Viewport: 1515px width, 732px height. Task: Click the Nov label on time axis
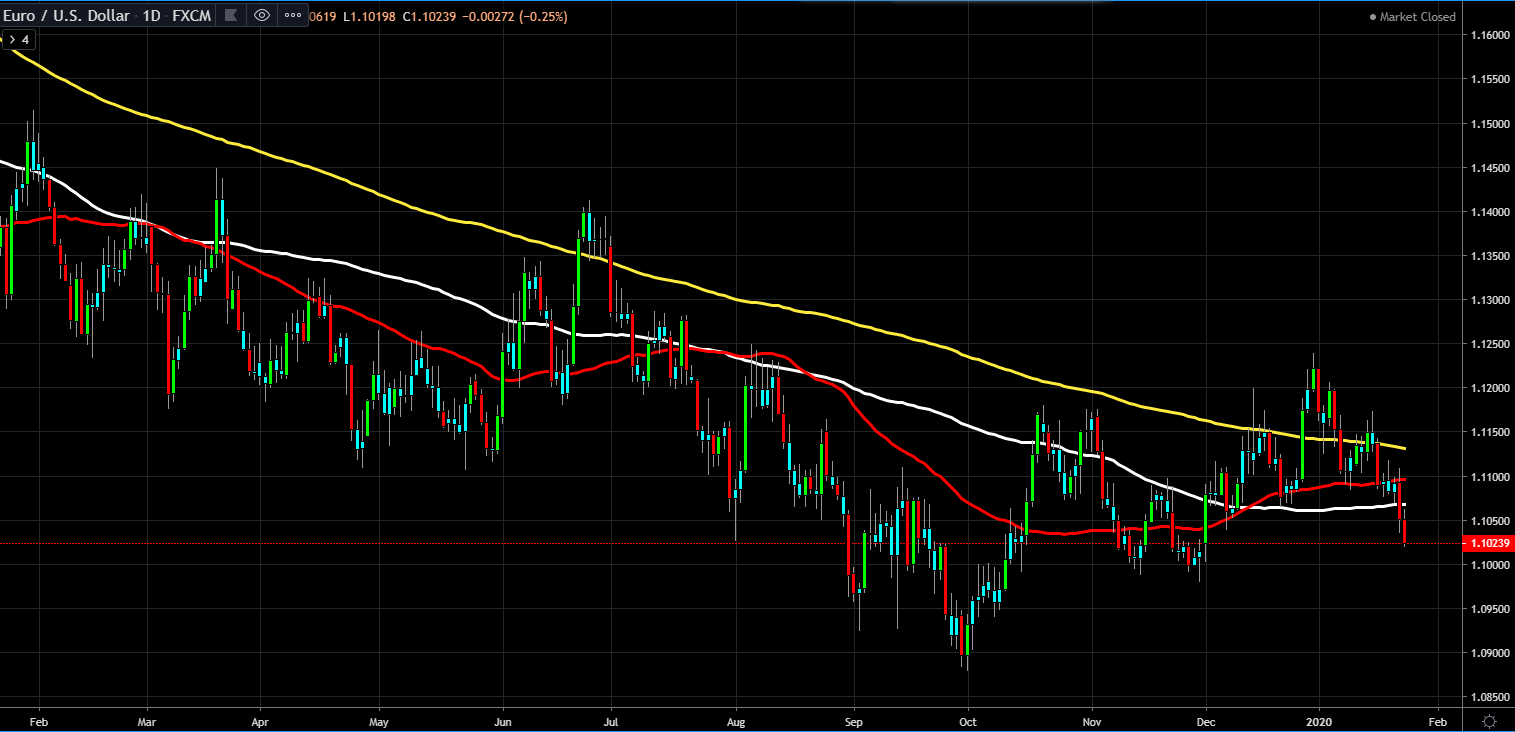coord(1091,720)
